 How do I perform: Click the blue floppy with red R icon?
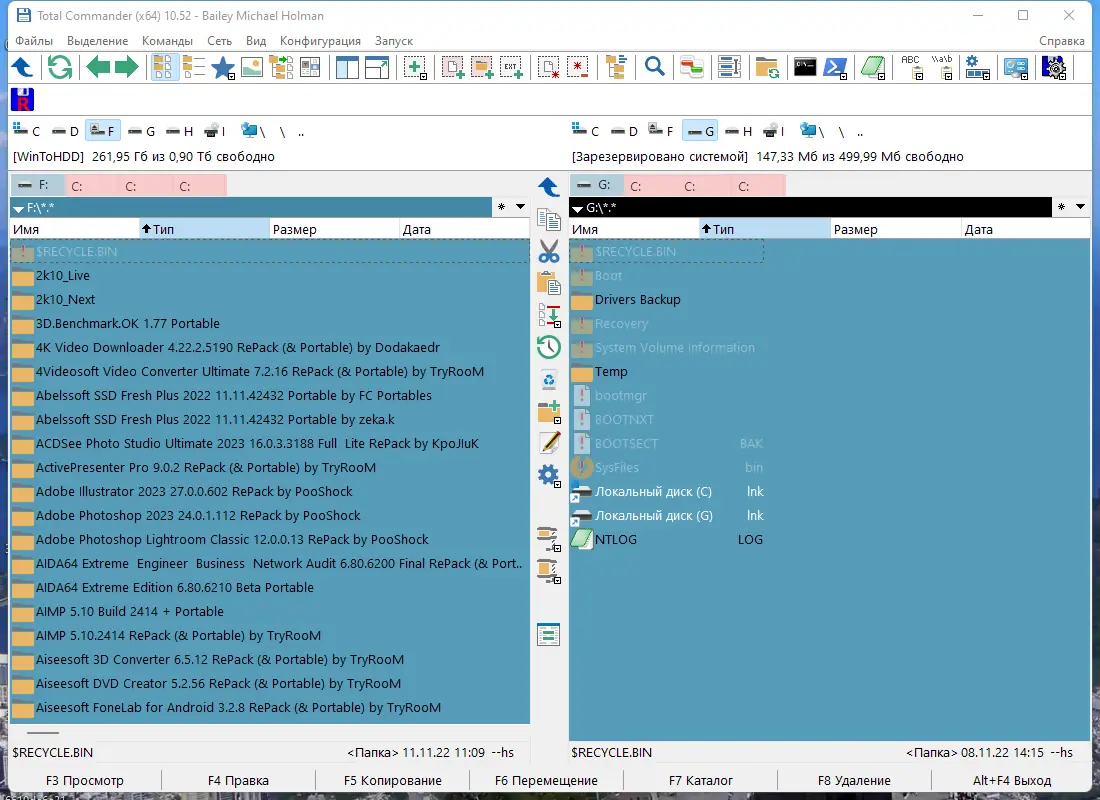tap(22, 99)
